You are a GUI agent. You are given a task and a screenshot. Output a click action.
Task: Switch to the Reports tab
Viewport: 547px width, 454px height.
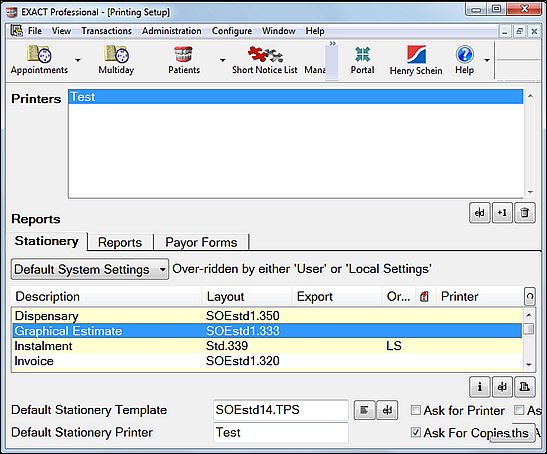[x=120, y=242]
